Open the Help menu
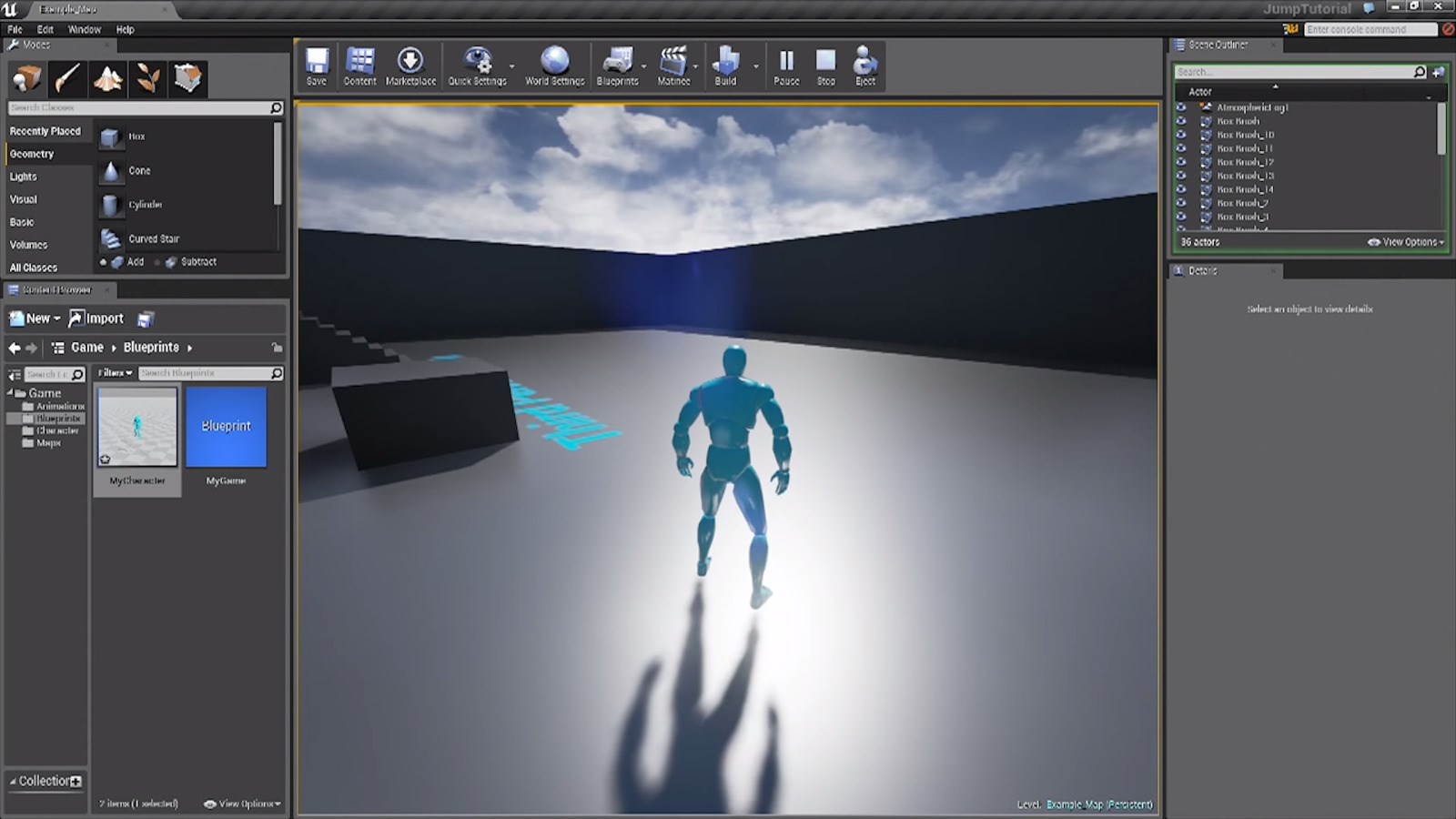The image size is (1456, 819). 126,29
